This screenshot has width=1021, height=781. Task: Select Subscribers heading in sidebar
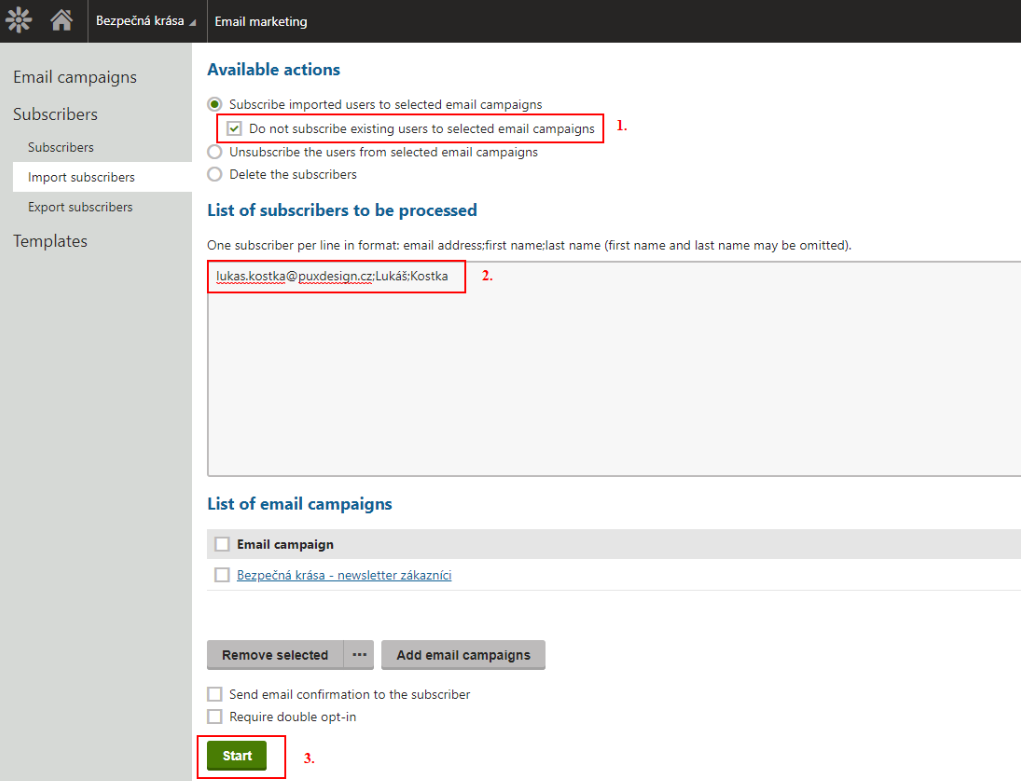[x=55, y=114]
